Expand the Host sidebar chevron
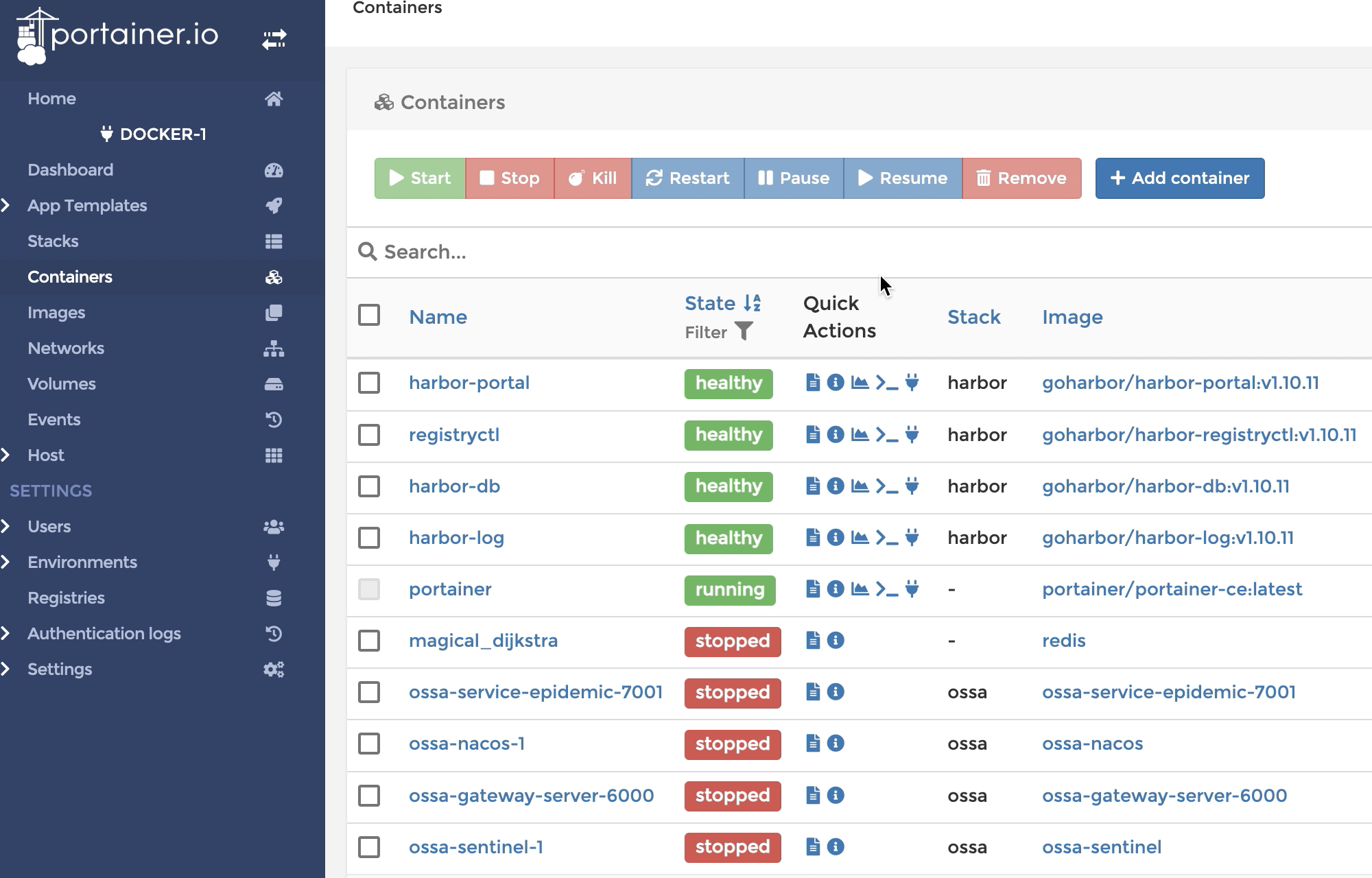This screenshot has width=1372, height=878. pos(5,455)
